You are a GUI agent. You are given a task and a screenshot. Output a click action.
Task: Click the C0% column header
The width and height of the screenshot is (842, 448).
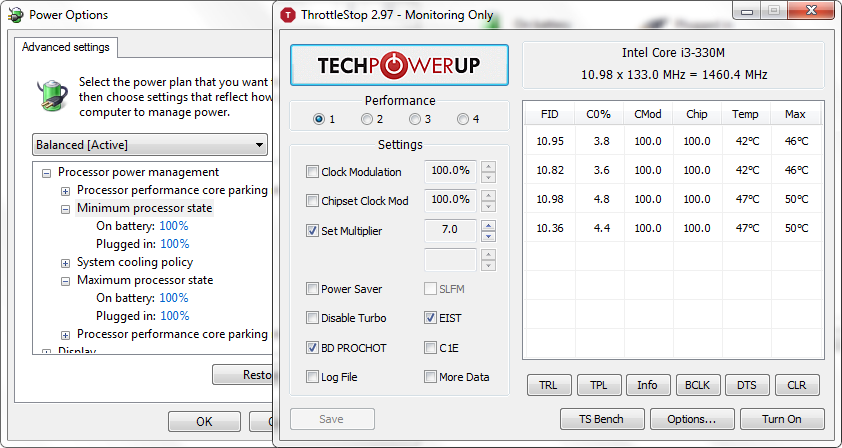click(x=599, y=114)
